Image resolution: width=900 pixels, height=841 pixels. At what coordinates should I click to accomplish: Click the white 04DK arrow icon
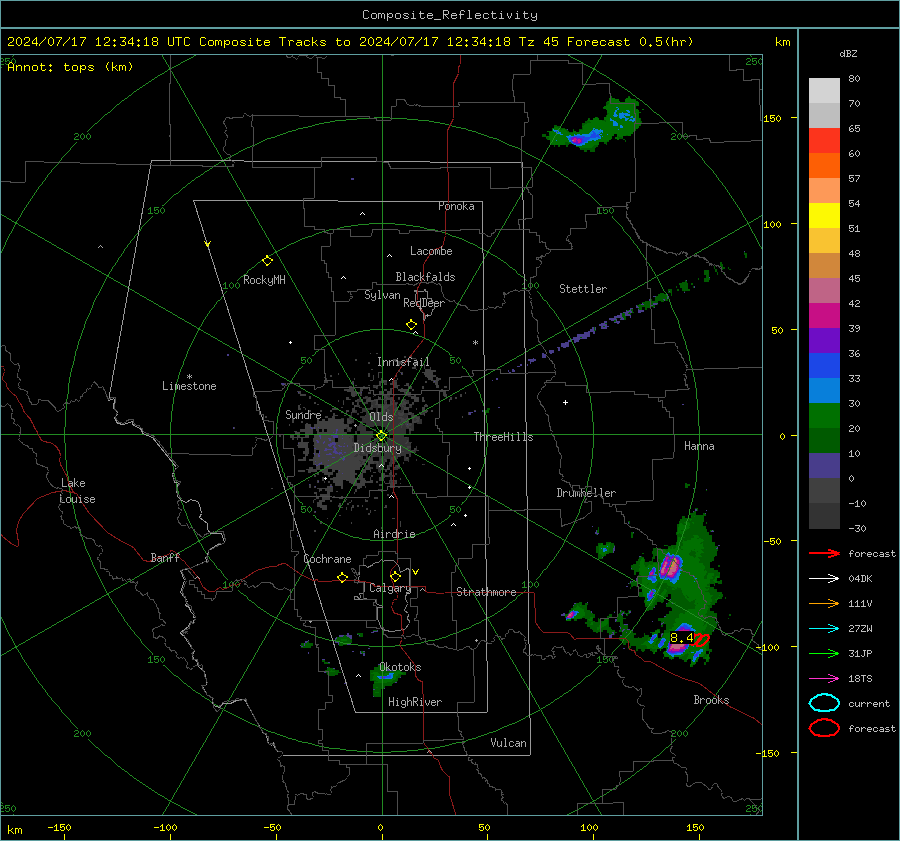point(824,579)
